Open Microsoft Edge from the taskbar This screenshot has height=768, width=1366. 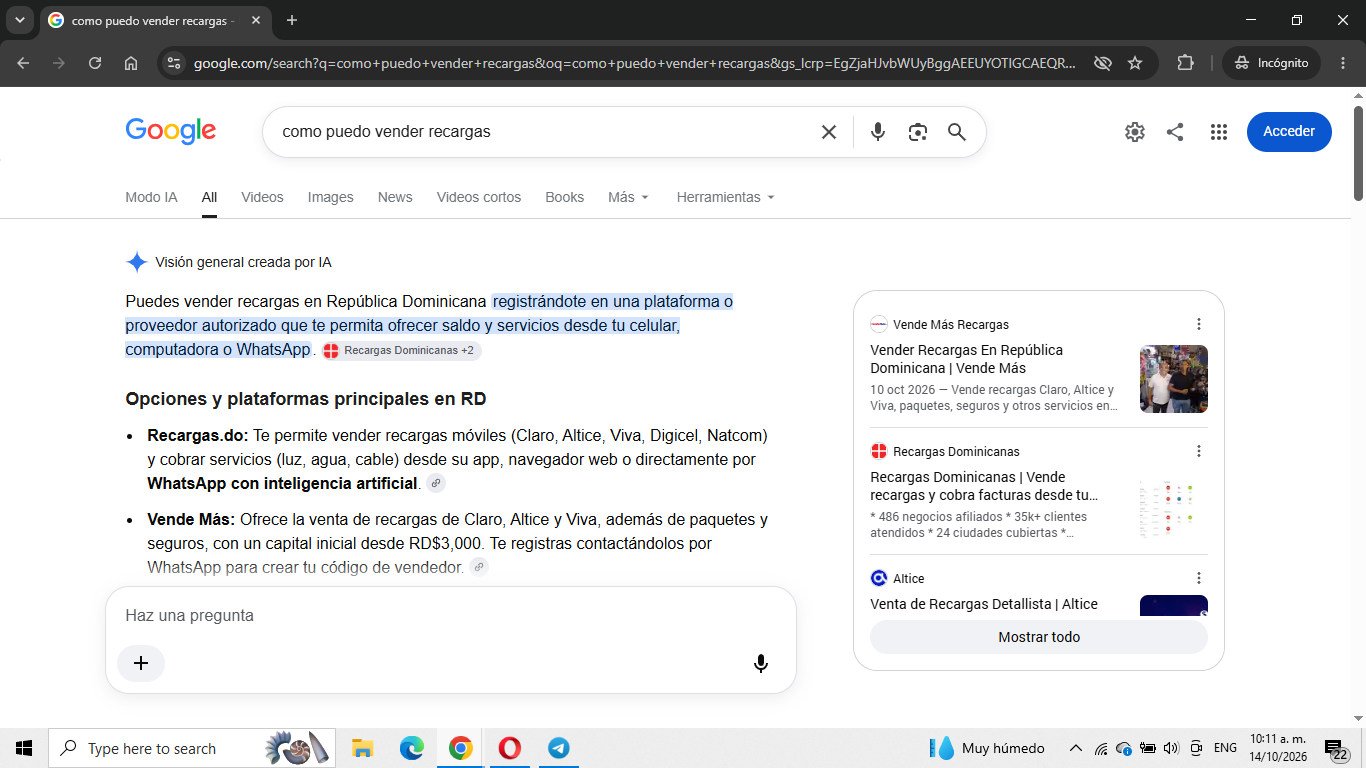pos(411,748)
